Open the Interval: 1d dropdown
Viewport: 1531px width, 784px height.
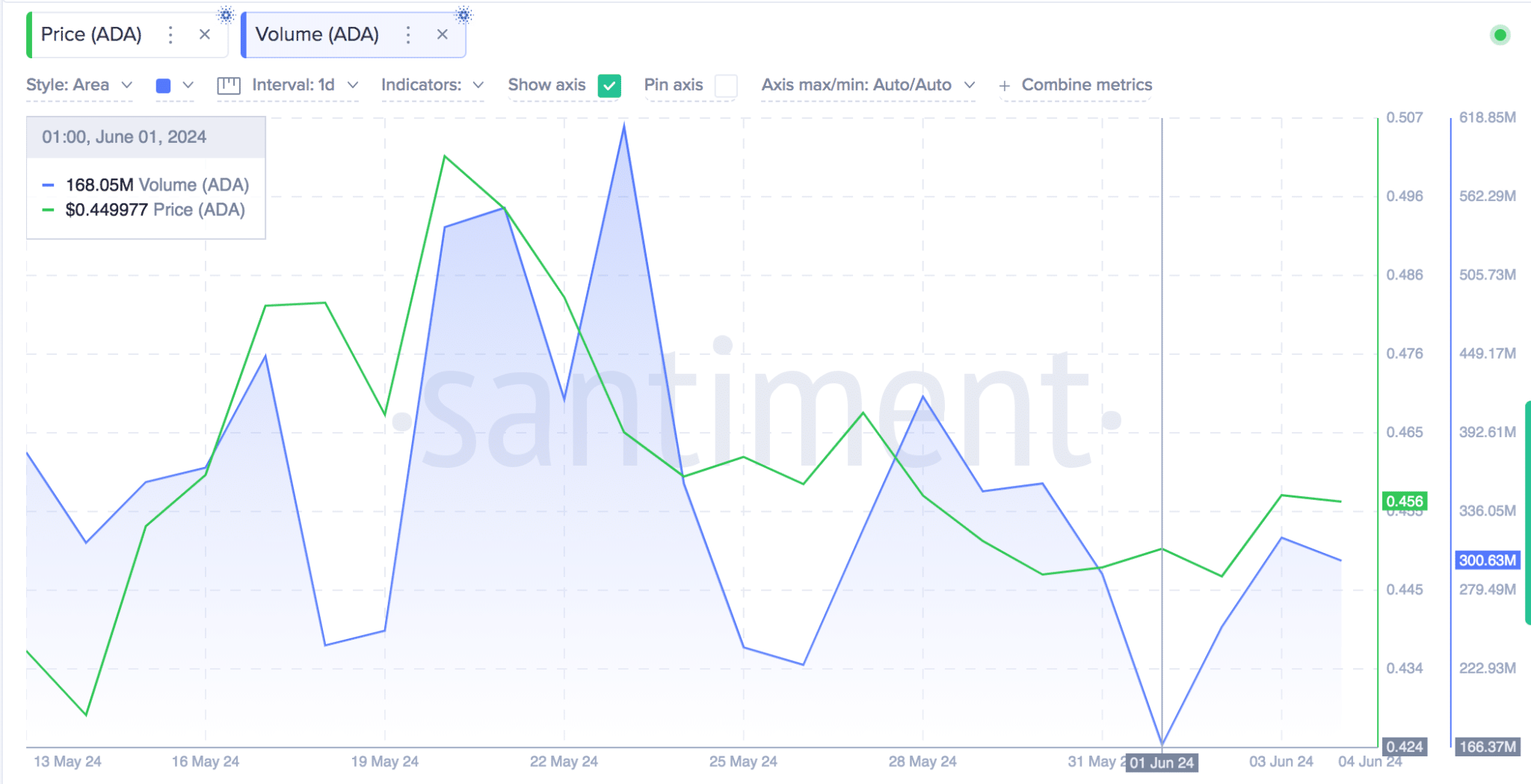(305, 85)
